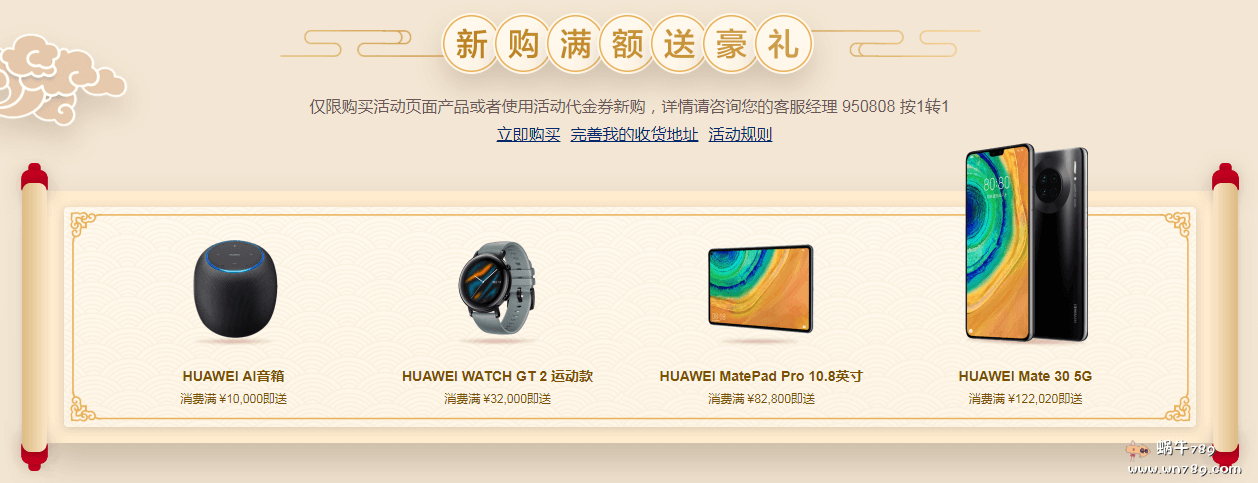Click the 消费满 ¥10,000即送 text
Screen dimensions: 1258x483
click(x=234, y=398)
